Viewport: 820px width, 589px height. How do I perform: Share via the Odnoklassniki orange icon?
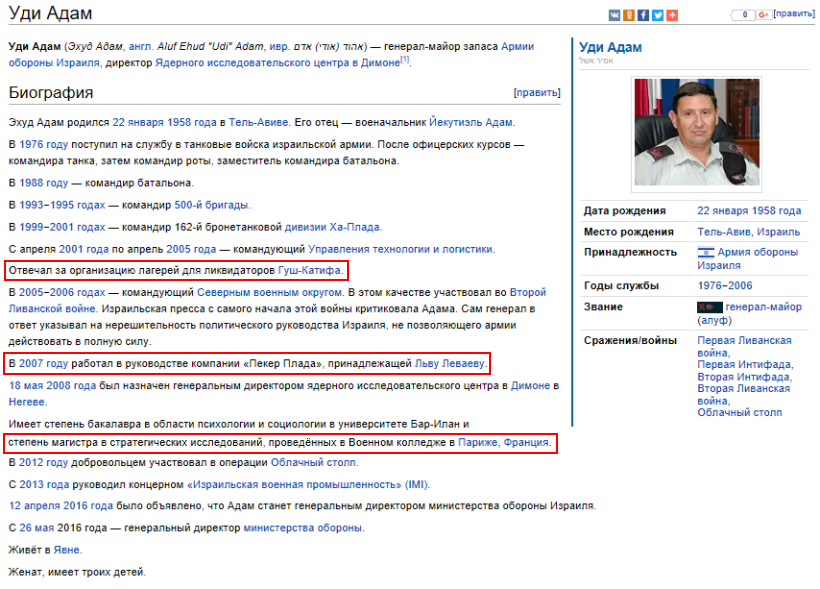click(629, 15)
